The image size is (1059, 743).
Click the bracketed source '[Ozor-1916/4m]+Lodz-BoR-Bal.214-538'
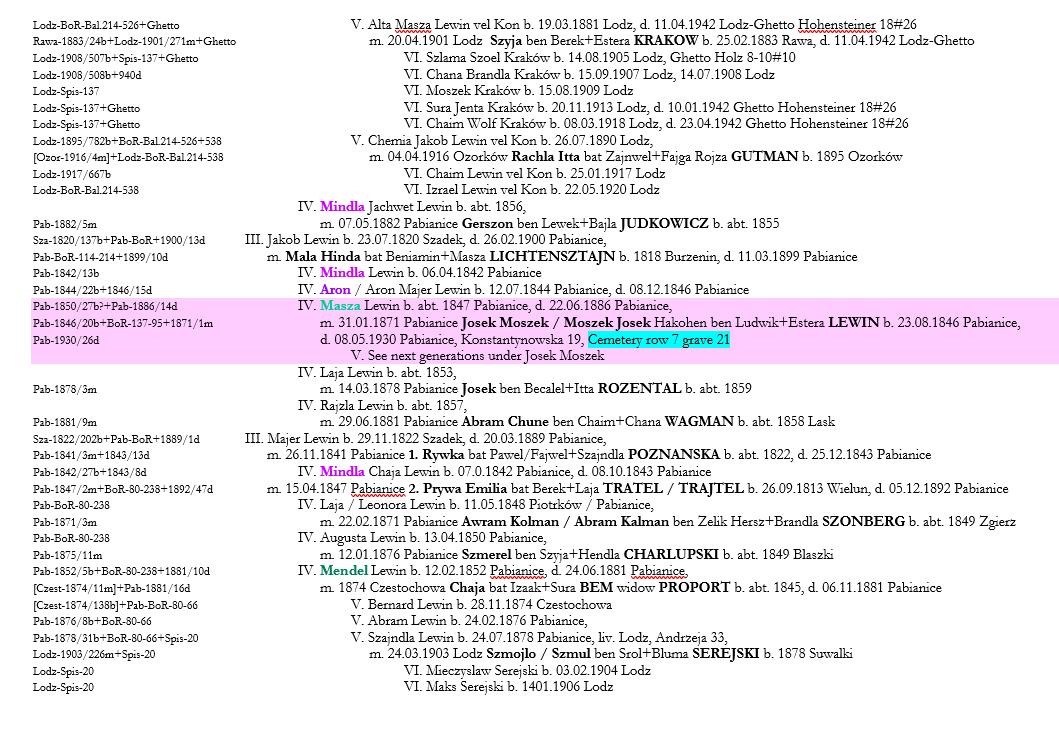pyautogui.click(x=128, y=157)
